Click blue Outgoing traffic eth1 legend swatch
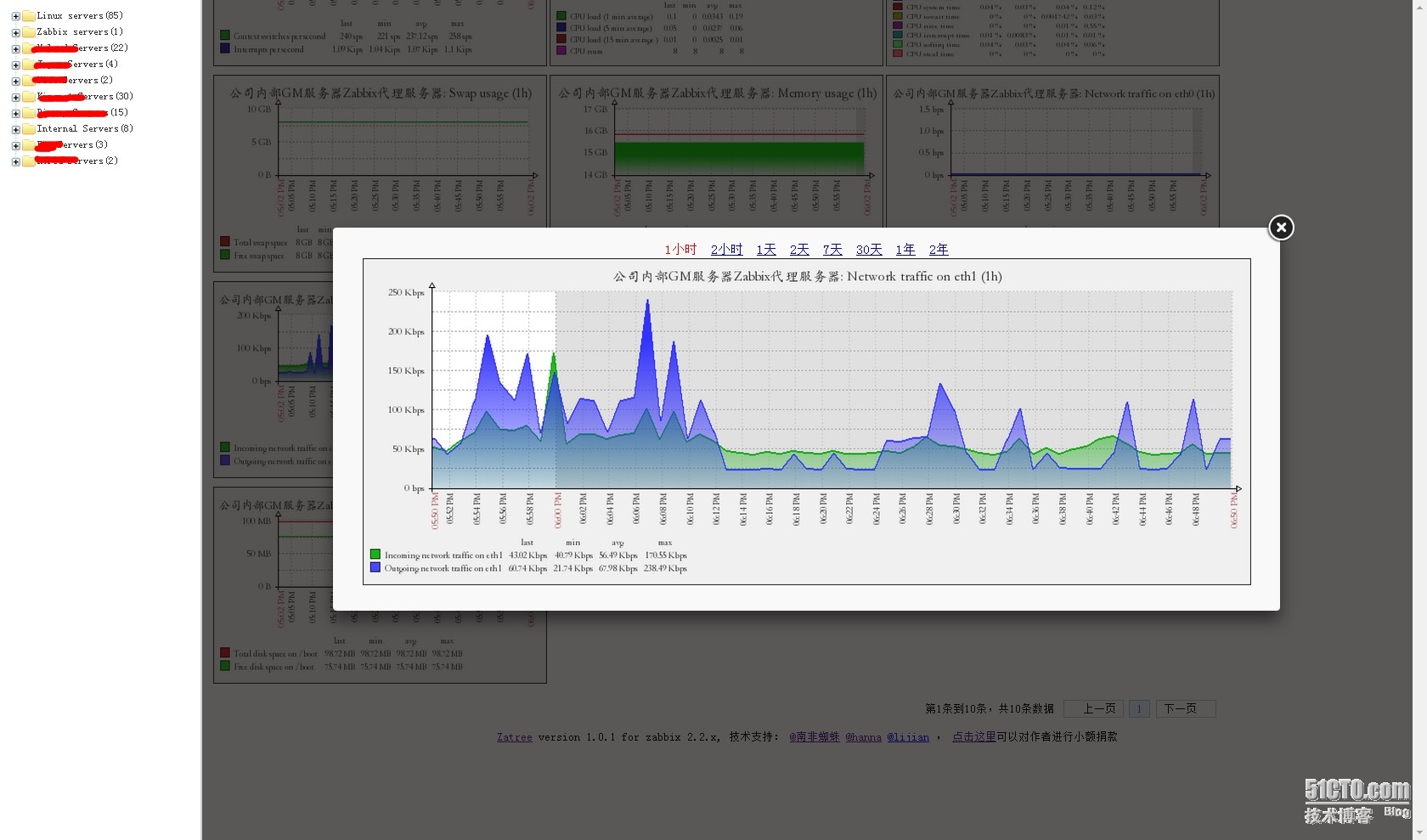Image resolution: width=1427 pixels, height=840 pixels. (375, 567)
